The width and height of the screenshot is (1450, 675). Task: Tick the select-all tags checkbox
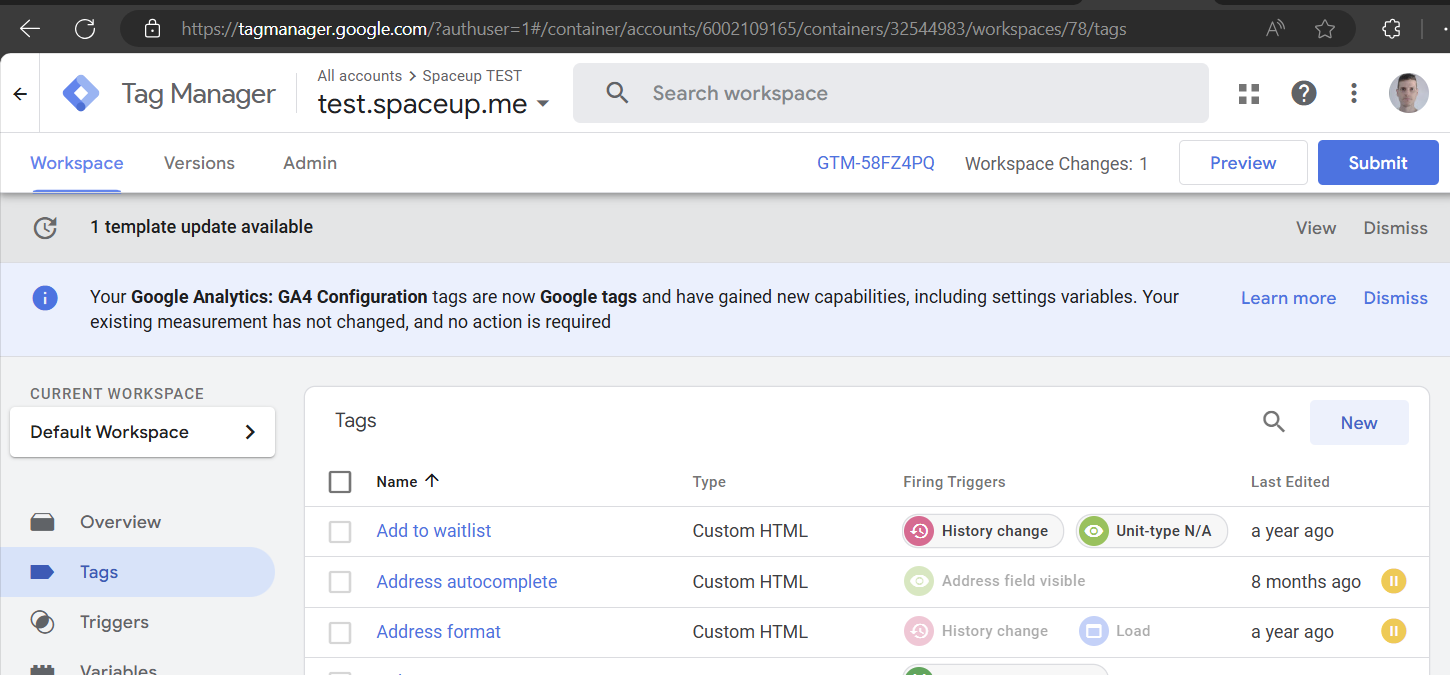click(340, 482)
